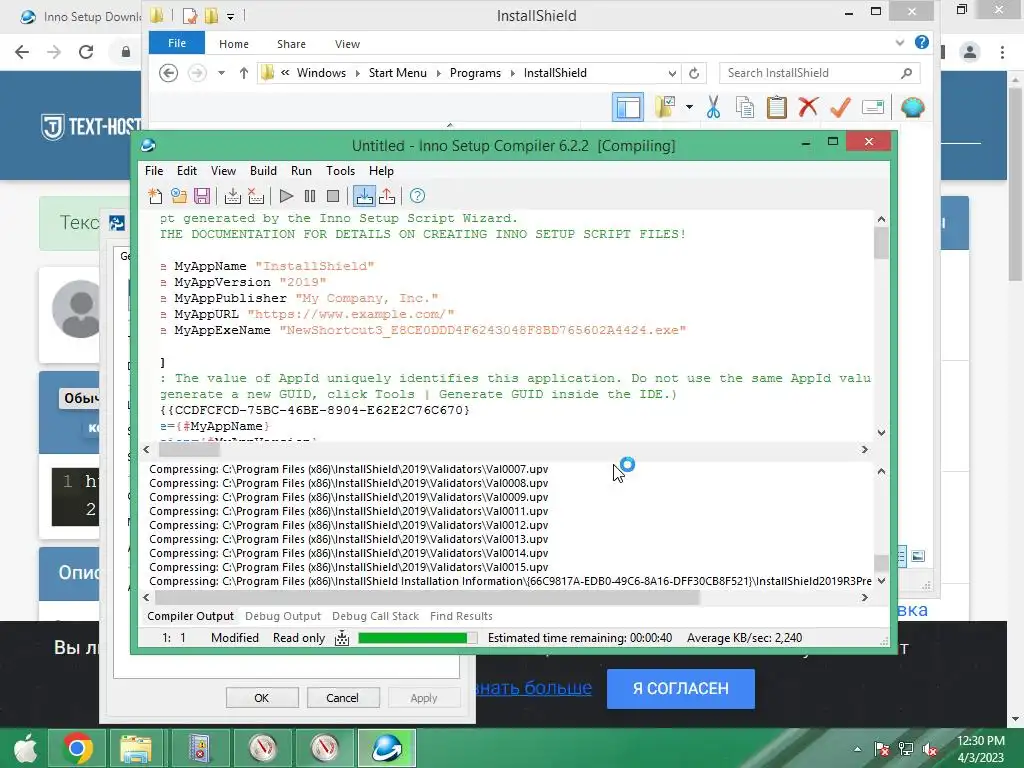Click the Я СОГЛАСЕН button on webpage

tap(680, 688)
